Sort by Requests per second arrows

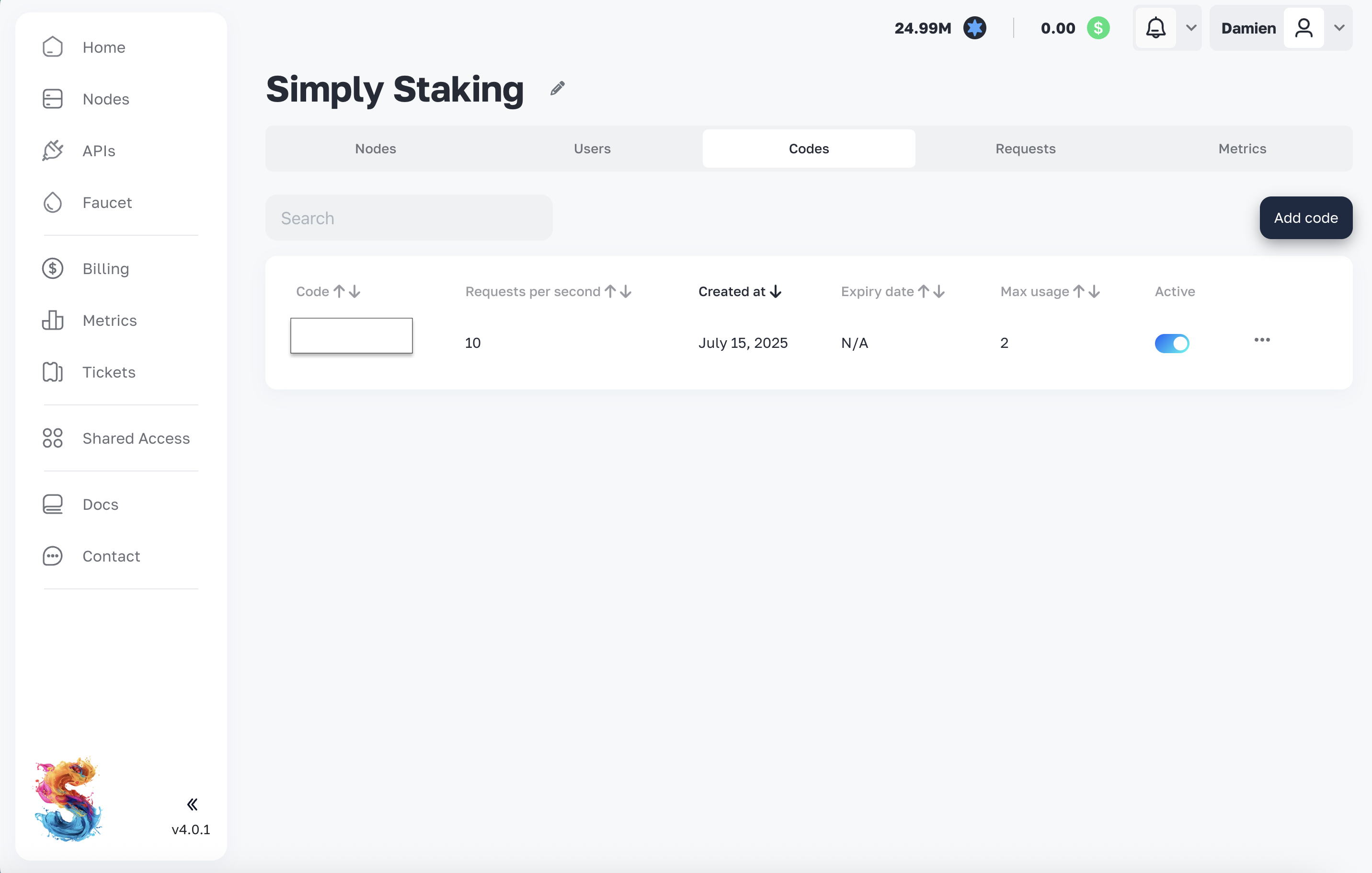(x=618, y=292)
